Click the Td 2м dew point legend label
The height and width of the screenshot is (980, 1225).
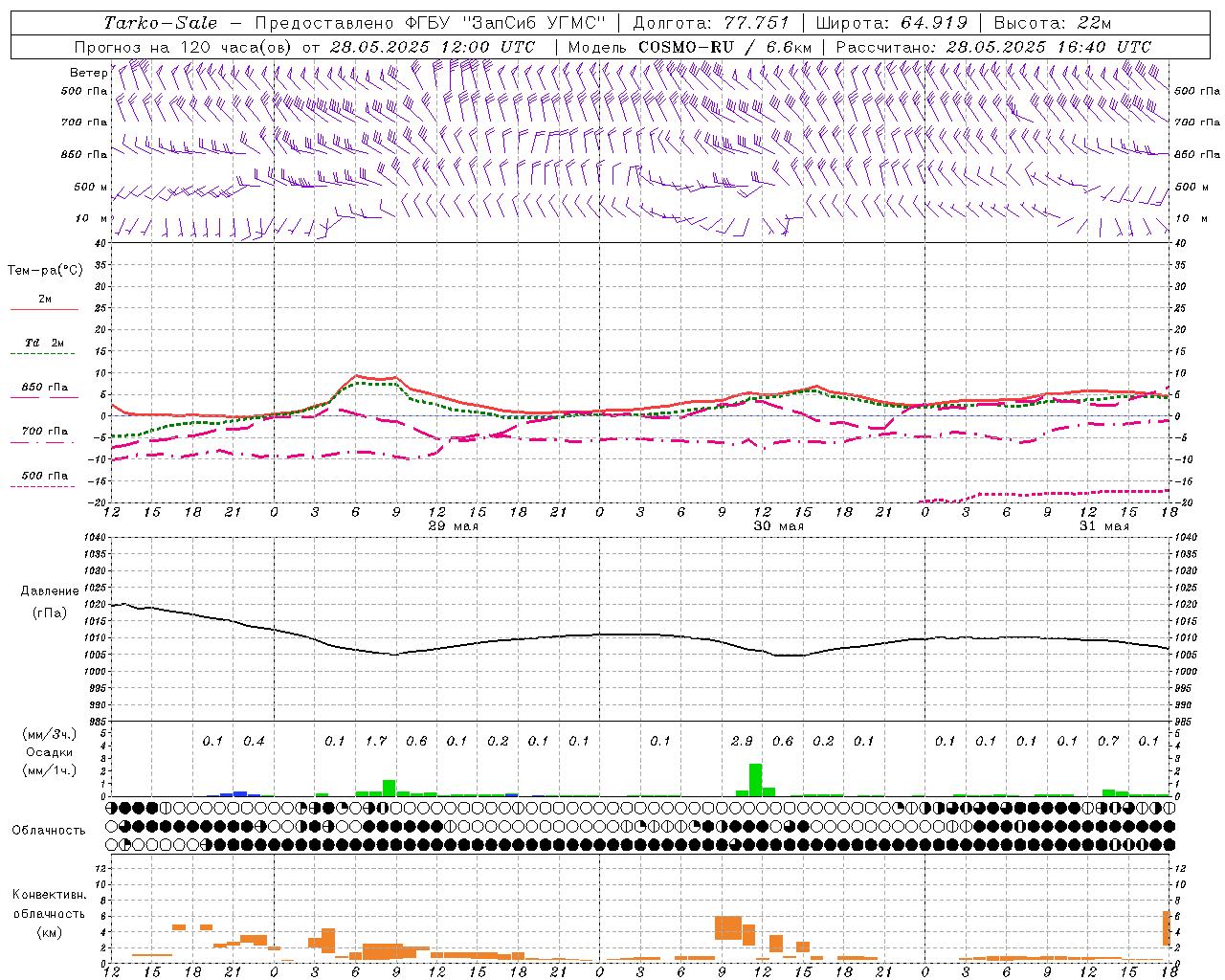(45, 343)
